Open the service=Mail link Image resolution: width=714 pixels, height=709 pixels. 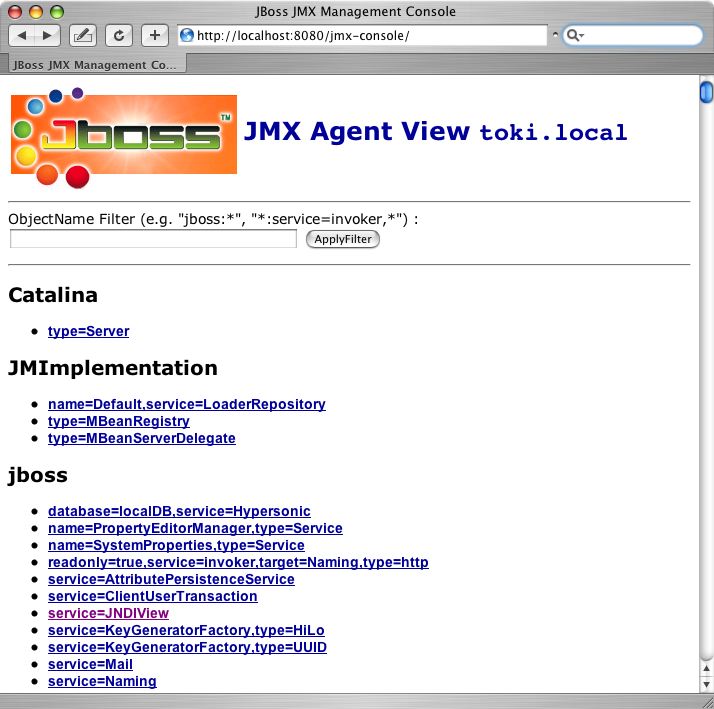(x=90, y=664)
